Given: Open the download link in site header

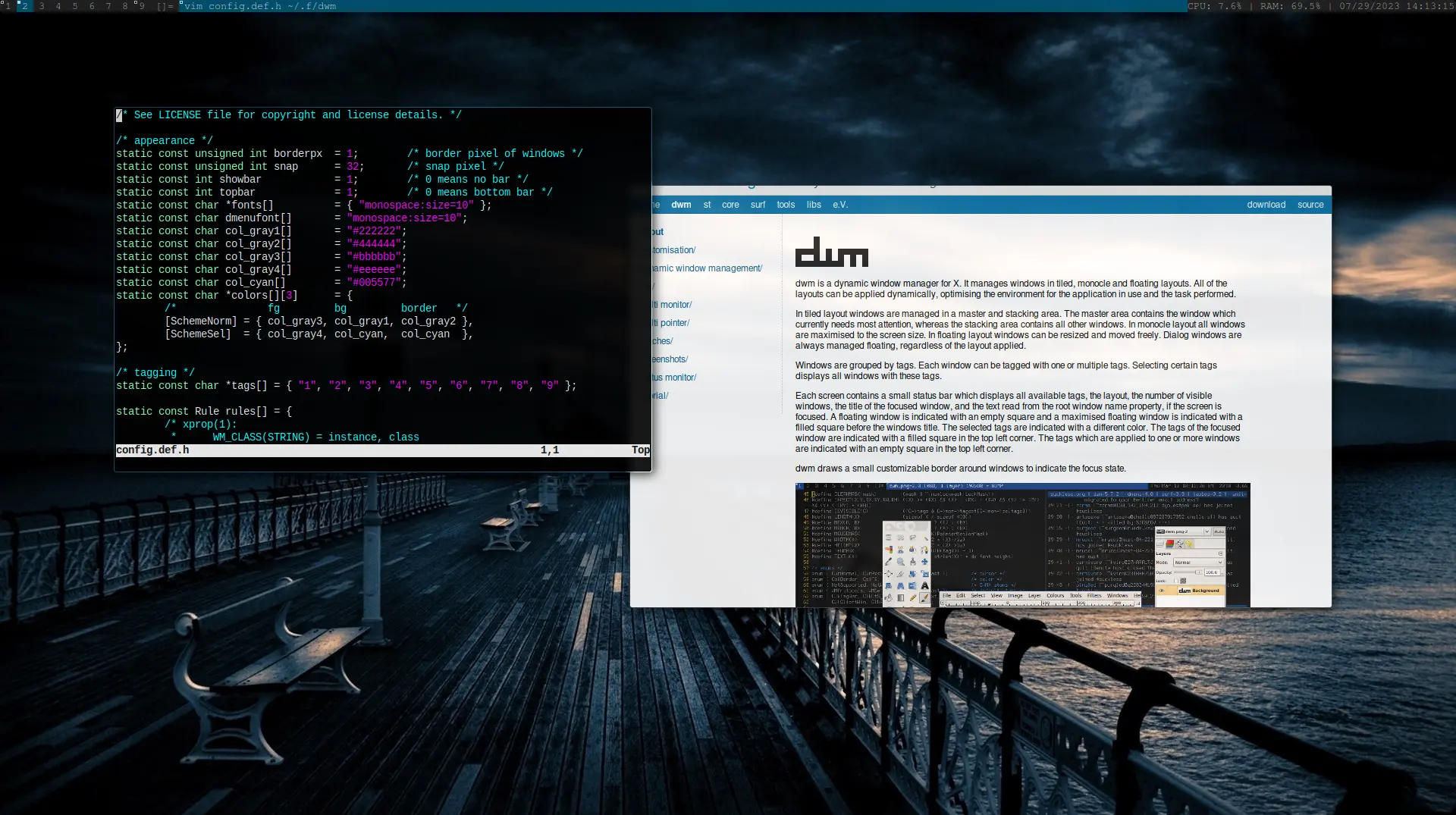Looking at the screenshot, I should (1266, 205).
